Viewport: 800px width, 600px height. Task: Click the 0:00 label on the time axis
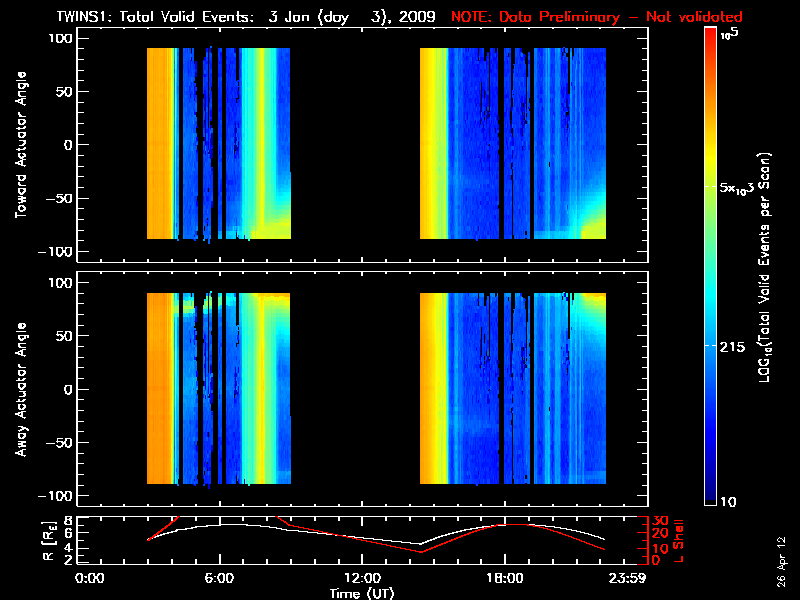pyautogui.click(x=90, y=579)
